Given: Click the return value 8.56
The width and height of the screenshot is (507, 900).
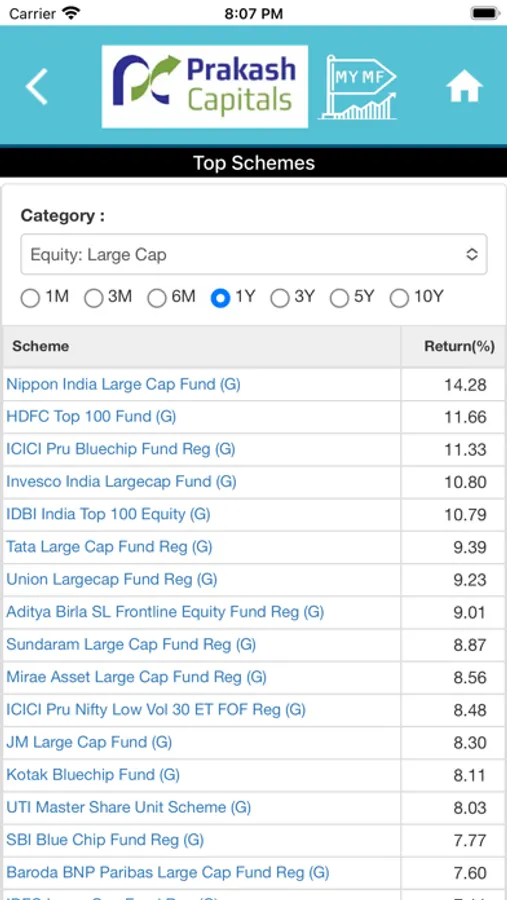Looking at the screenshot, I should pos(470,678).
